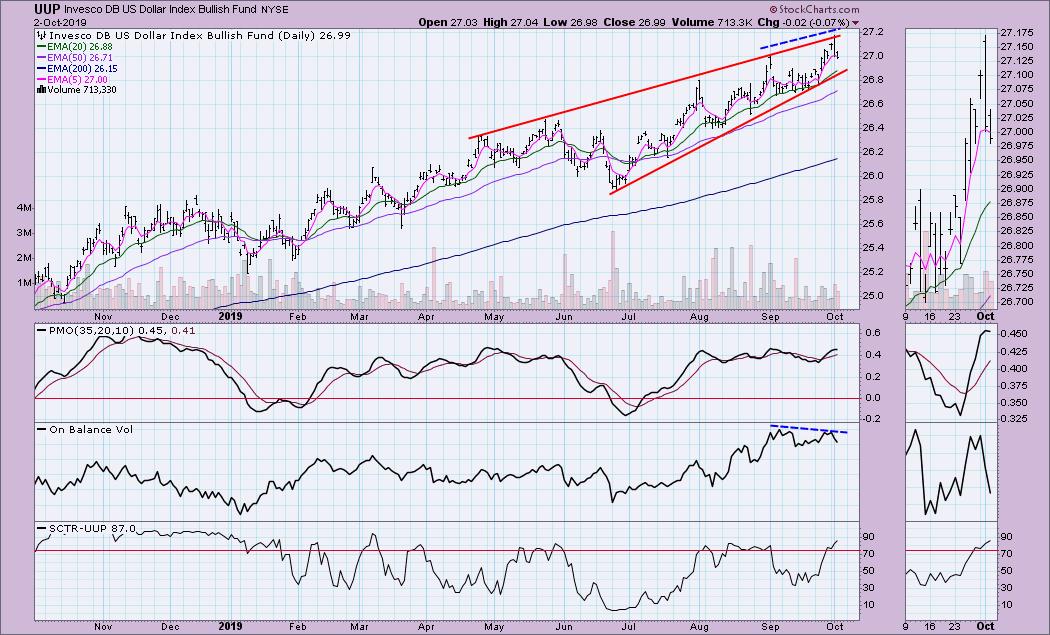Click the dashed blue divergence line above price
The width and height of the screenshot is (1050, 635).
[x=798, y=39]
